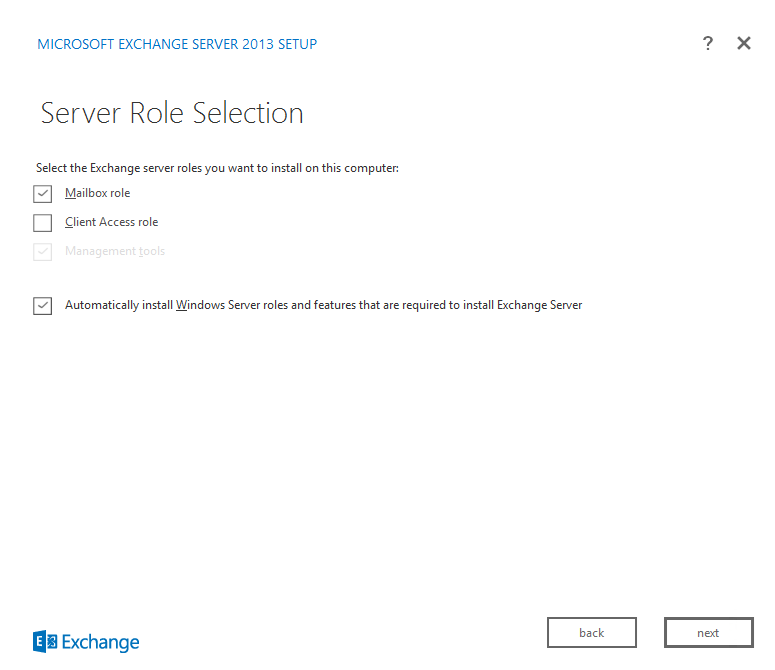
Task: Click the Server Role Selection heading
Action: [x=172, y=113]
